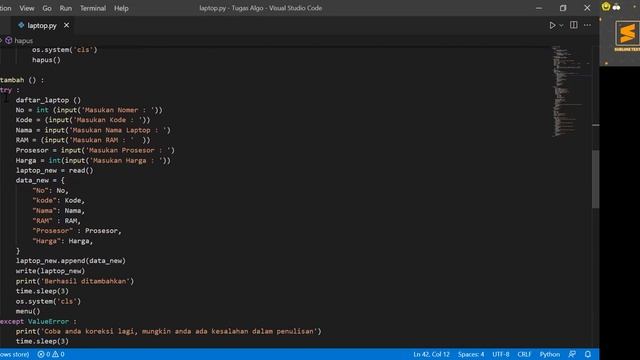Minimize the VS Code window
The image size is (640, 360).
tap(539, 8)
